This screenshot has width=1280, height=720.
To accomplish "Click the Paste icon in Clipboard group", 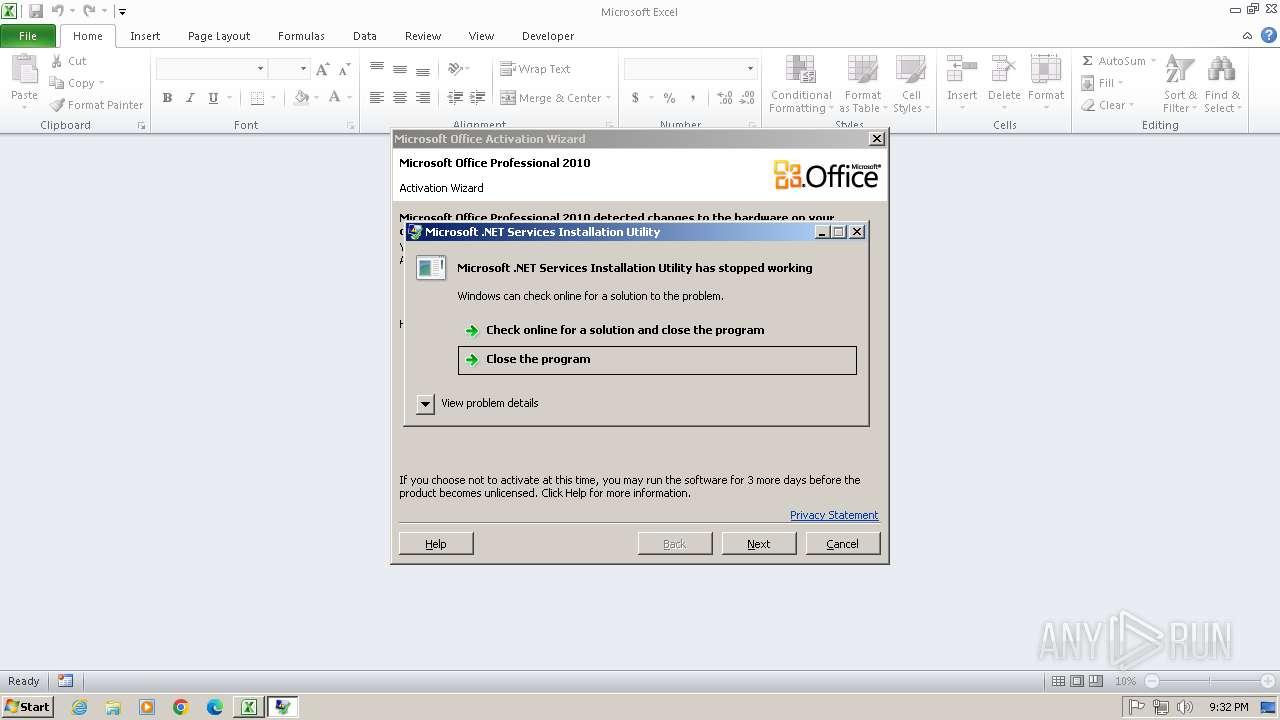I will 24,70.
